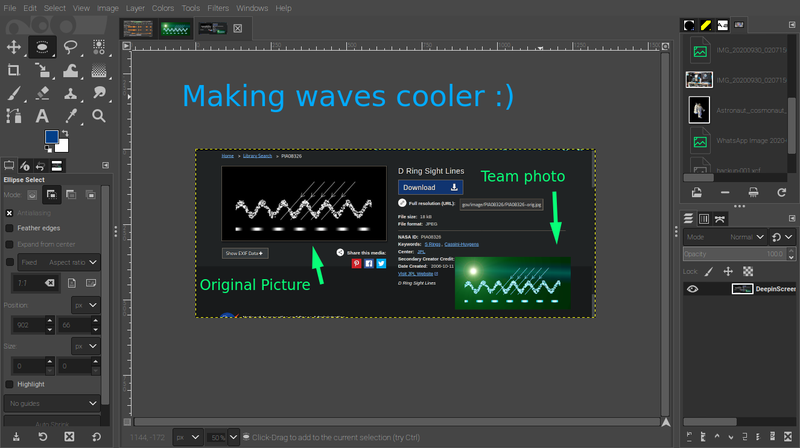Open the Select menu

point(55,8)
